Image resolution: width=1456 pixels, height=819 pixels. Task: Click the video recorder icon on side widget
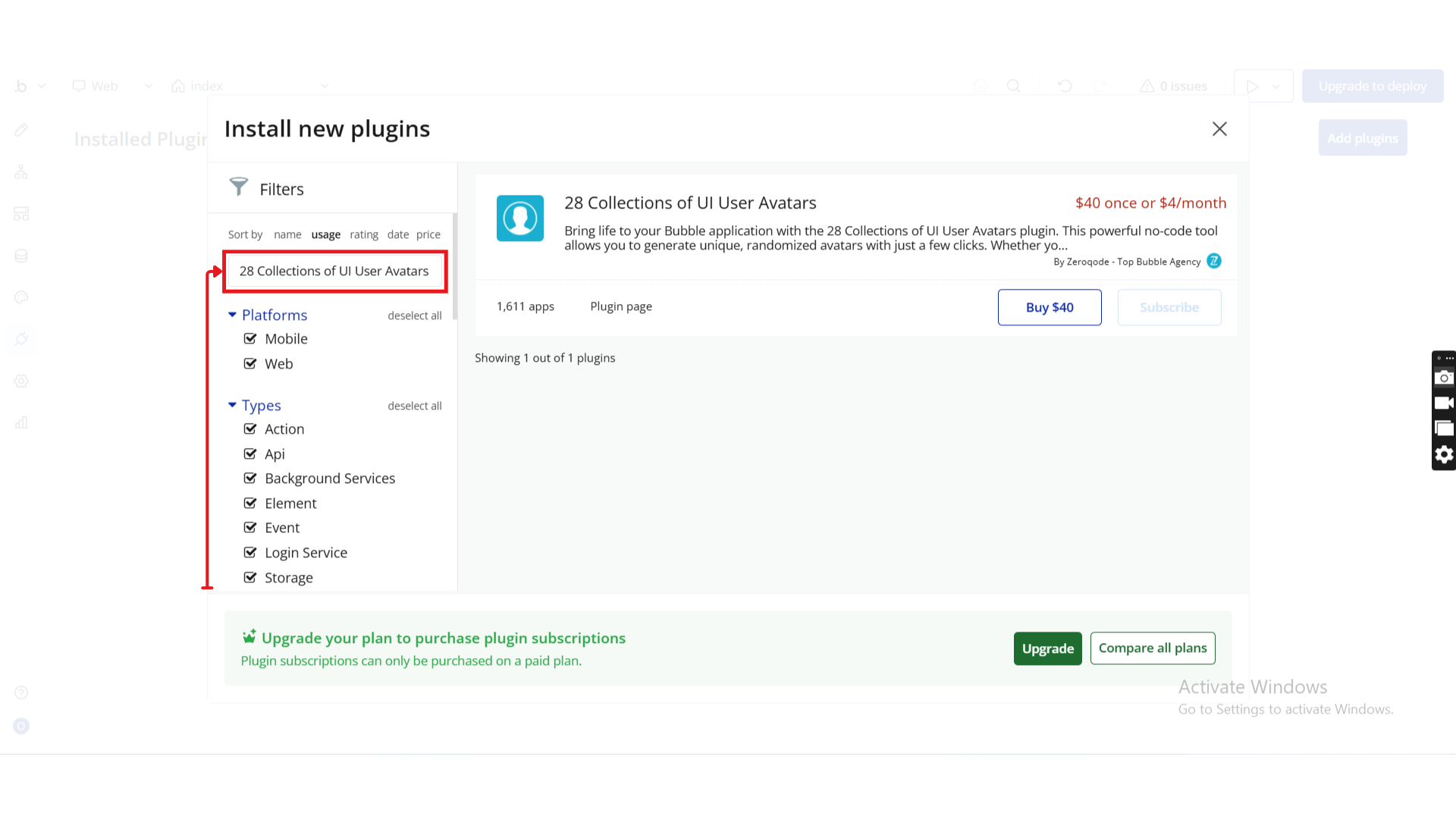(x=1444, y=403)
